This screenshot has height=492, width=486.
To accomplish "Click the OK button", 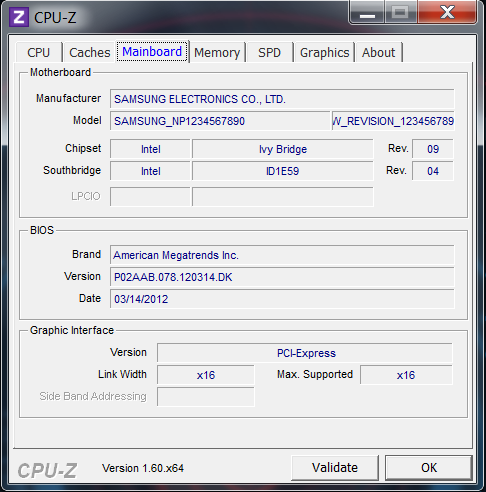I will coord(429,468).
